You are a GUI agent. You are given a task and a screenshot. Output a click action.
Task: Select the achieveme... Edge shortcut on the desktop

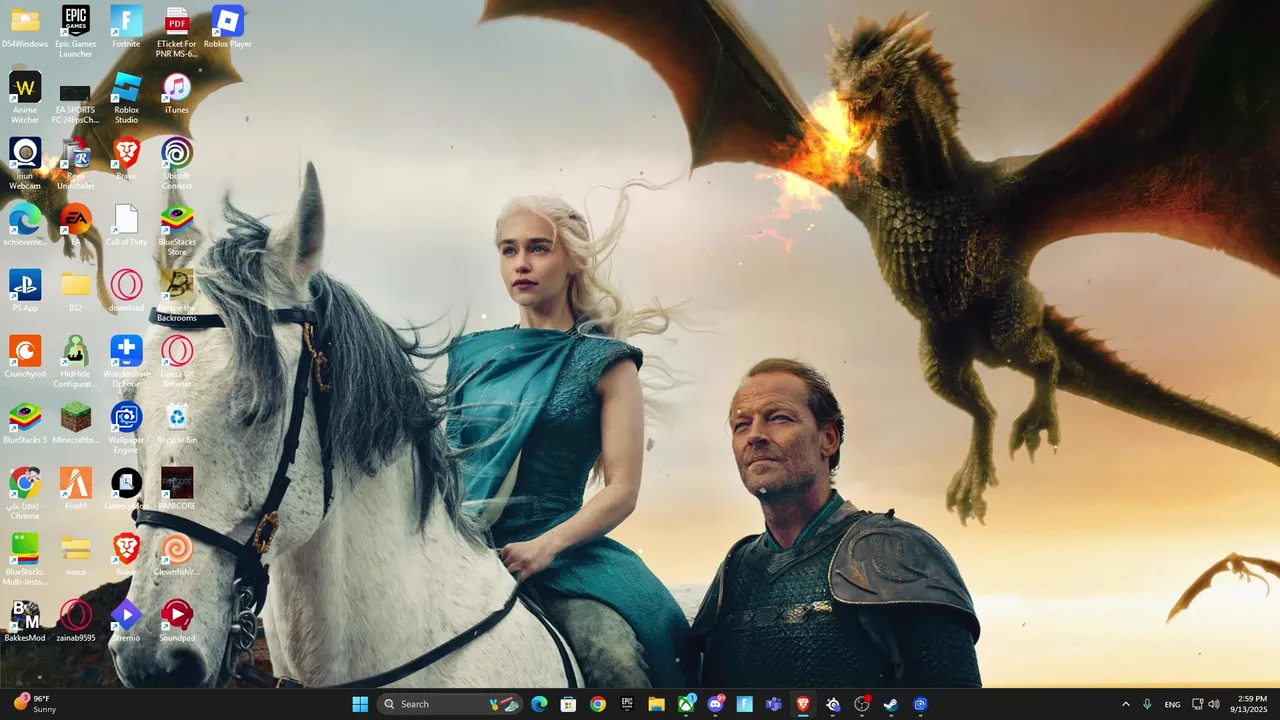[x=25, y=225]
